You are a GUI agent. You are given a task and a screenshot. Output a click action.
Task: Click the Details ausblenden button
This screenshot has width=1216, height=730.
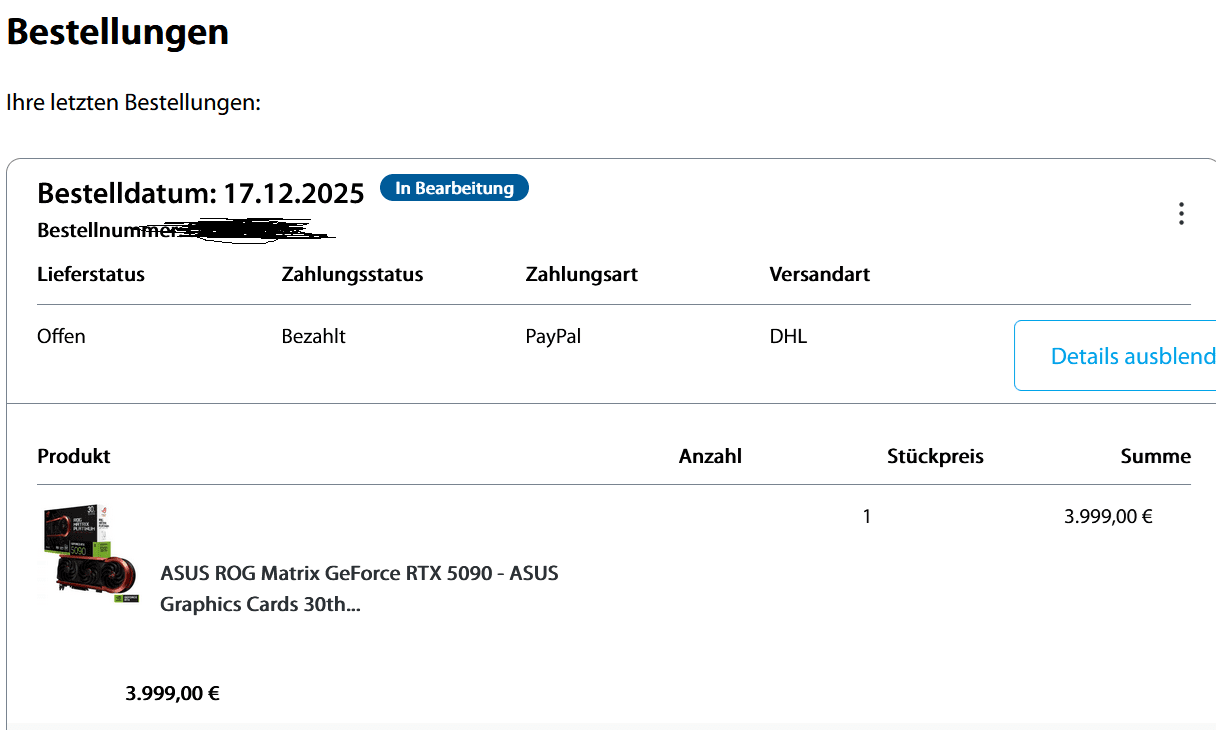[x=1120, y=356]
